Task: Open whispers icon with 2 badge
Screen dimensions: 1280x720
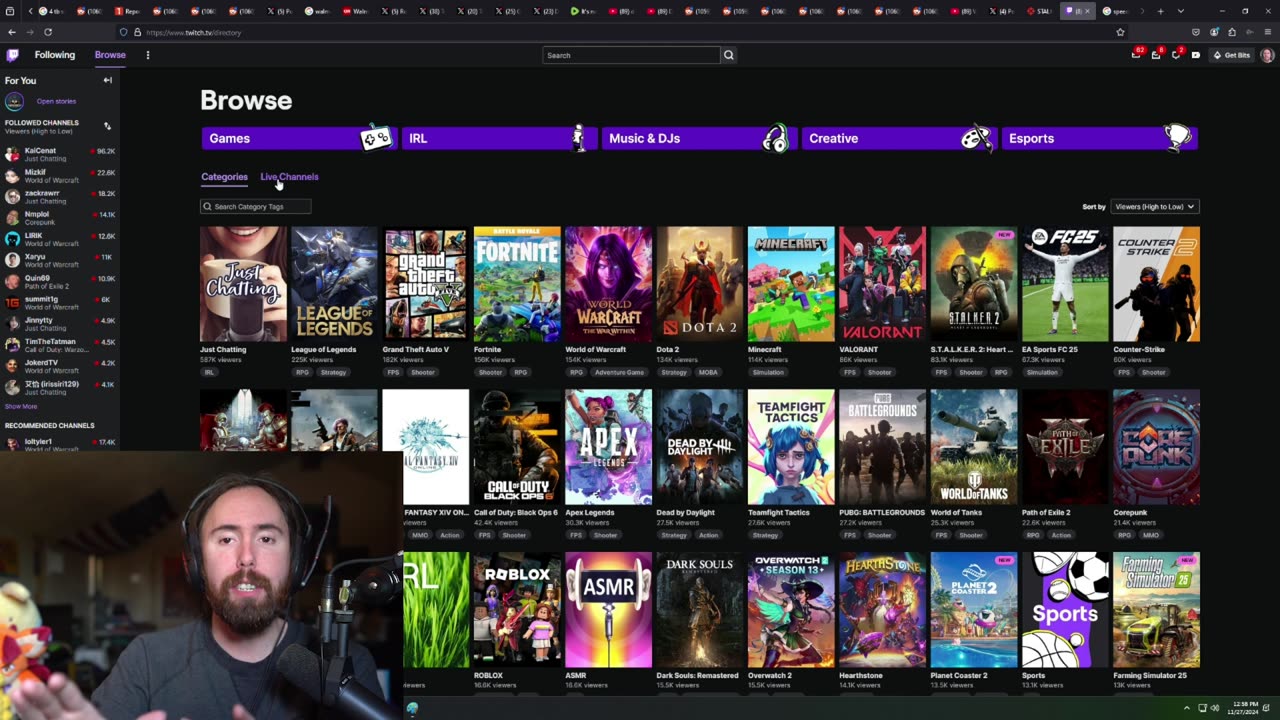Action: click(1176, 55)
